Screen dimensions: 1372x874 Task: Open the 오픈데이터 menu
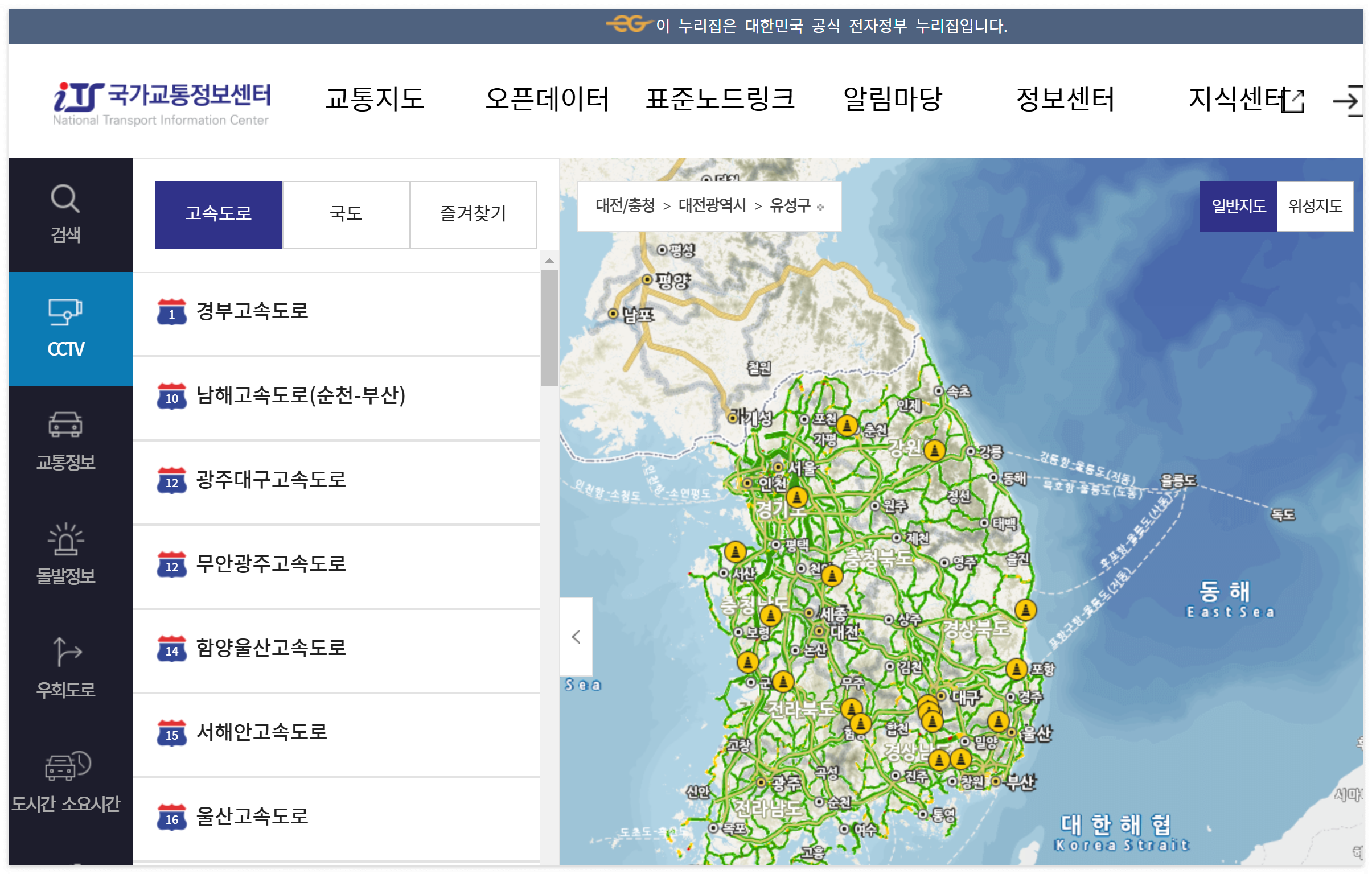click(x=548, y=100)
